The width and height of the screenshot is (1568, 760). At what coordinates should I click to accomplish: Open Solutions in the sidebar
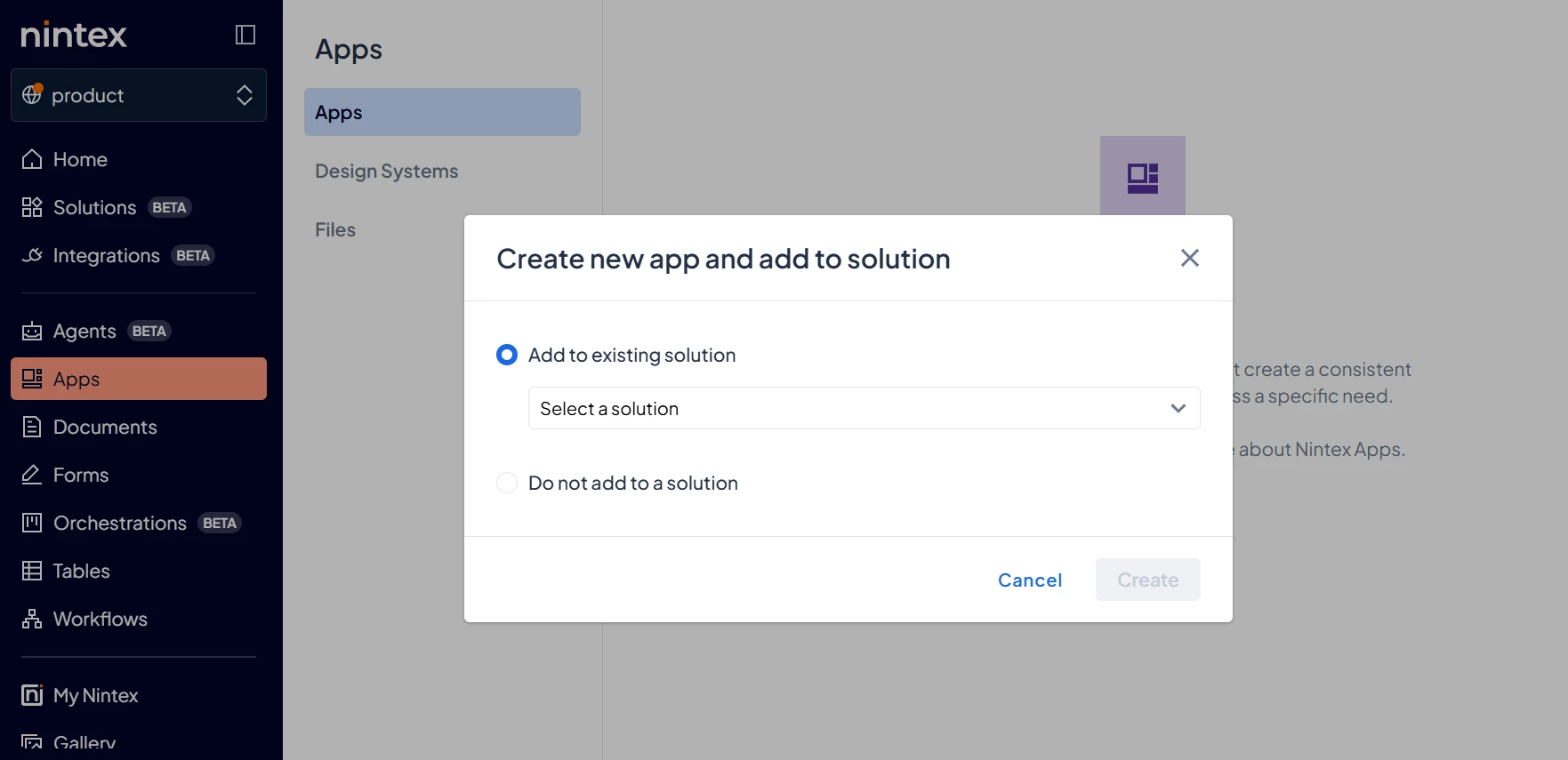[139, 207]
